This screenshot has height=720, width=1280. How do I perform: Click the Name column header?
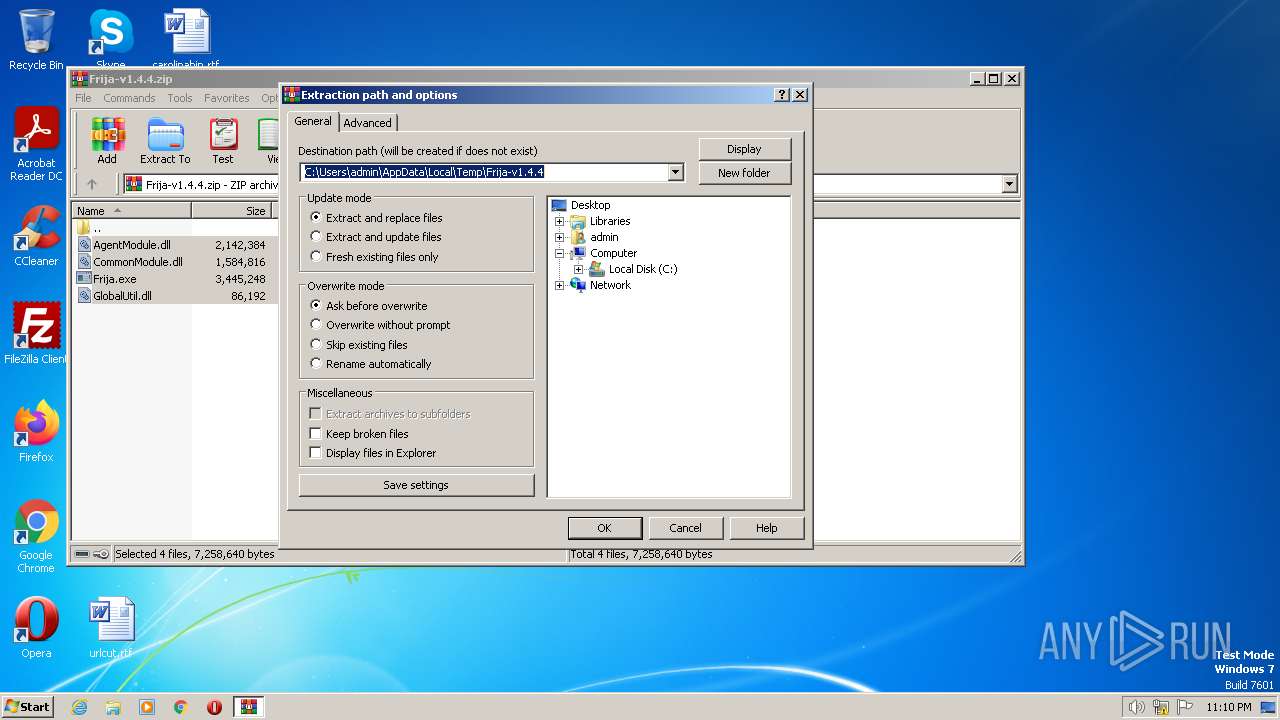132,211
